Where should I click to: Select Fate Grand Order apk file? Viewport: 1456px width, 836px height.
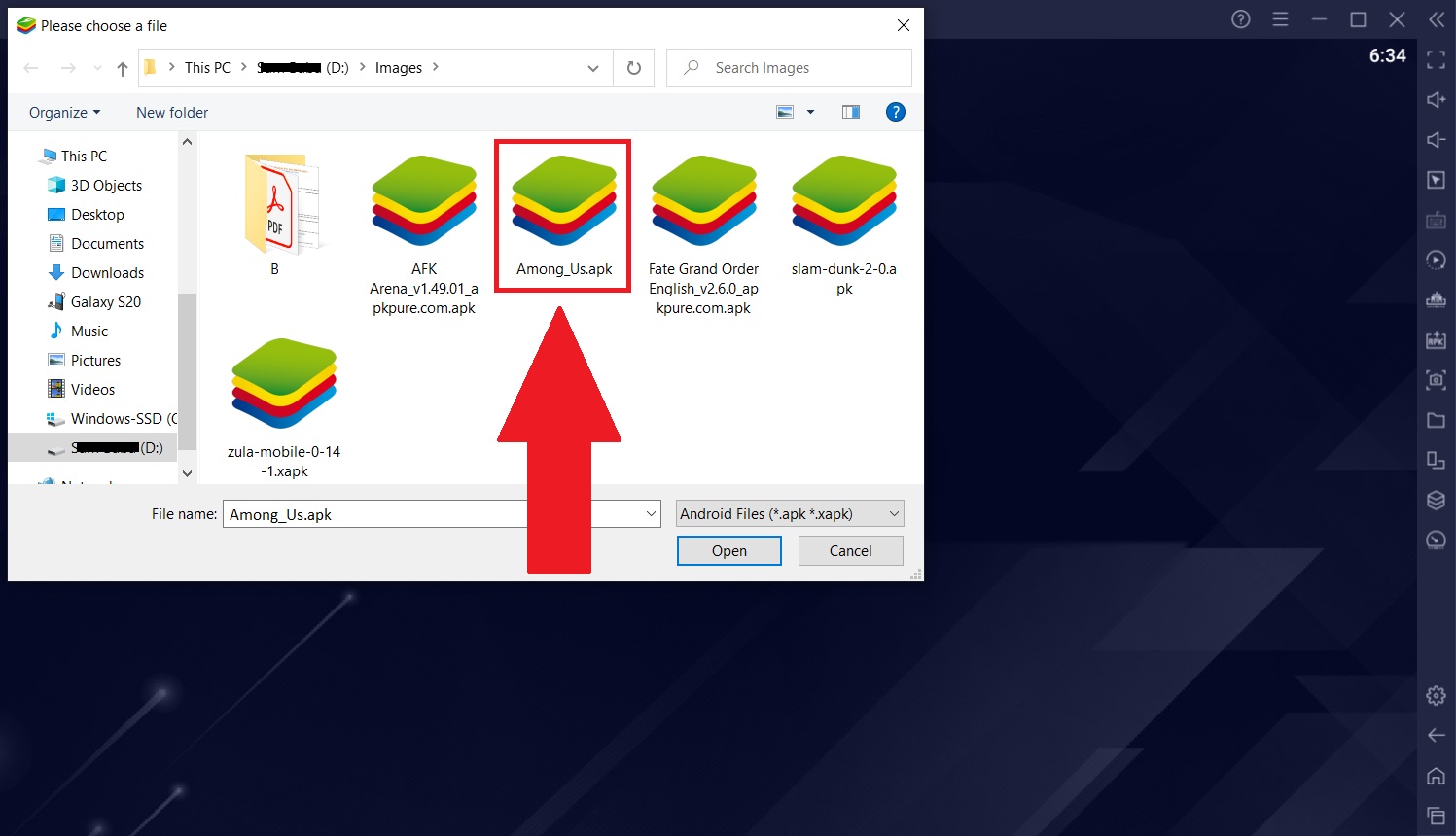tap(704, 234)
